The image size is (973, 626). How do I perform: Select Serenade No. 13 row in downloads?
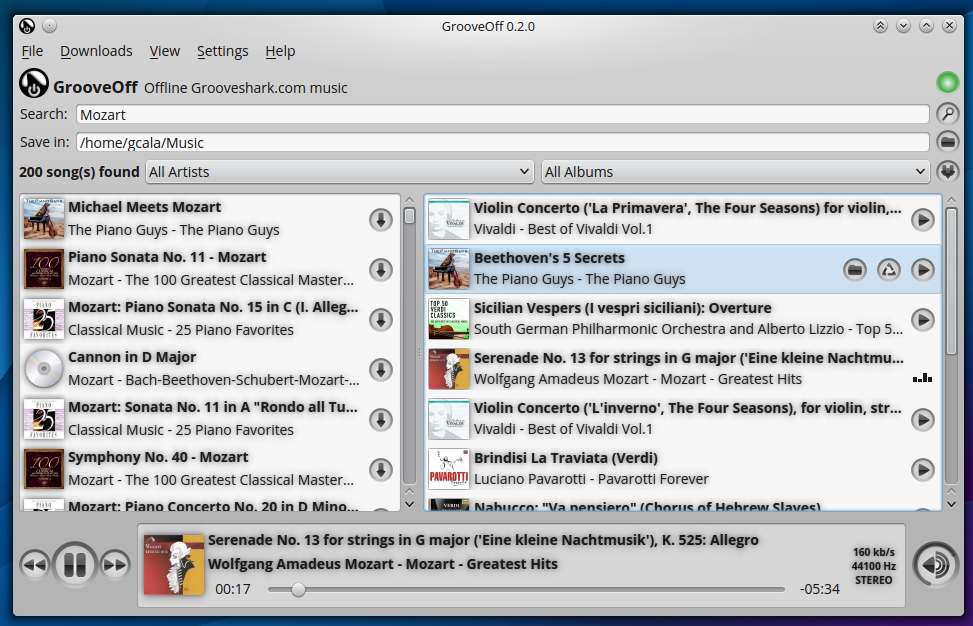683,369
